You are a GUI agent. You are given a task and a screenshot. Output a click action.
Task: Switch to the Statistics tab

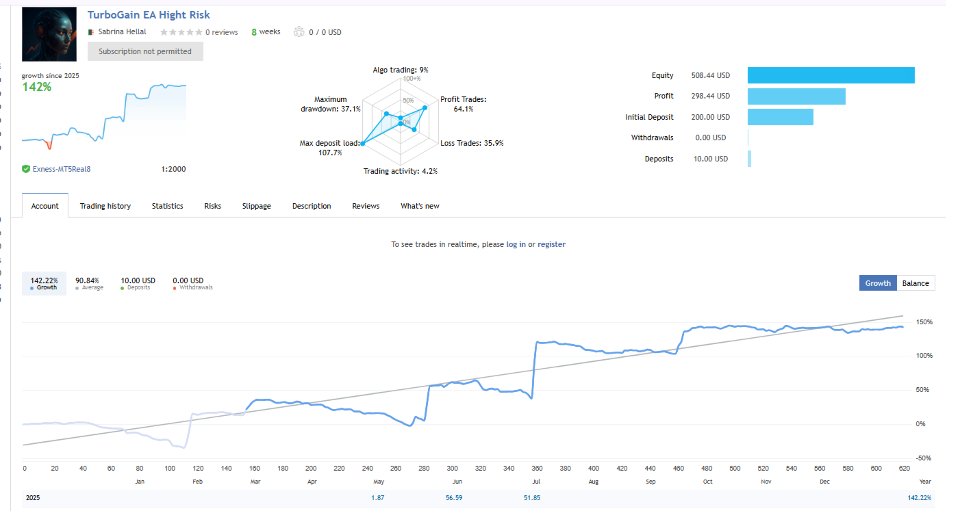167,206
